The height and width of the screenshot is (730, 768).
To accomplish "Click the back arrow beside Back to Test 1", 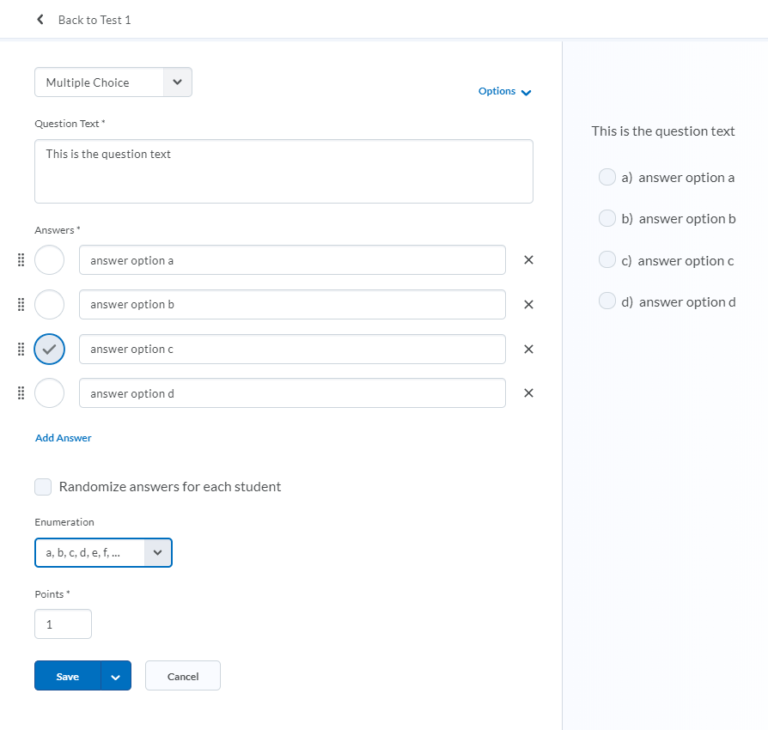I will coord(40,20).
